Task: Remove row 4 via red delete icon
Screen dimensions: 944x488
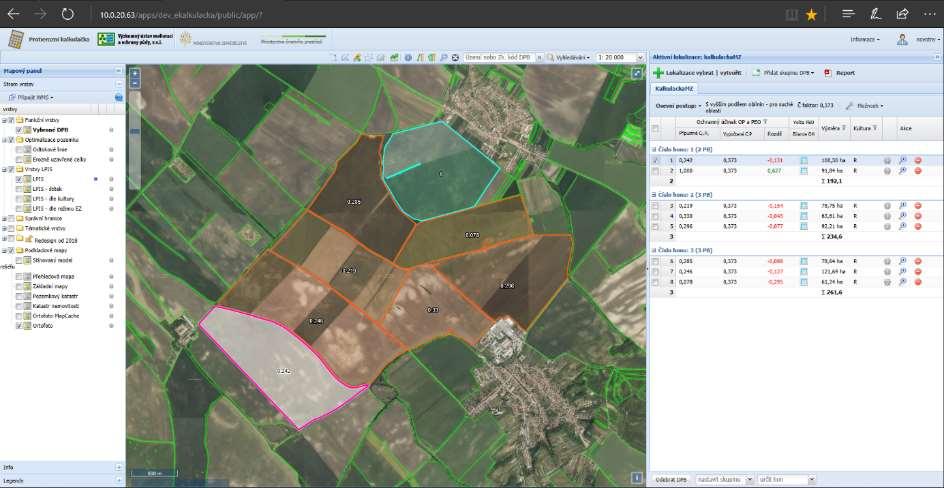Action: point(918,216)
